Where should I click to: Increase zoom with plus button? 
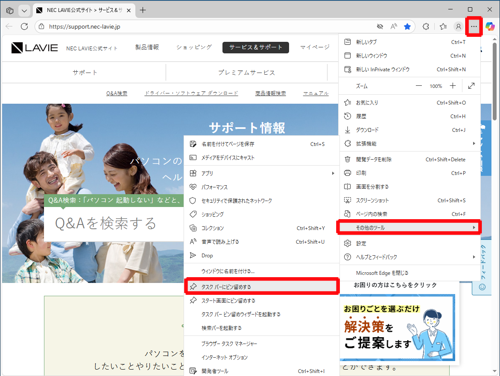pos(453,86)
